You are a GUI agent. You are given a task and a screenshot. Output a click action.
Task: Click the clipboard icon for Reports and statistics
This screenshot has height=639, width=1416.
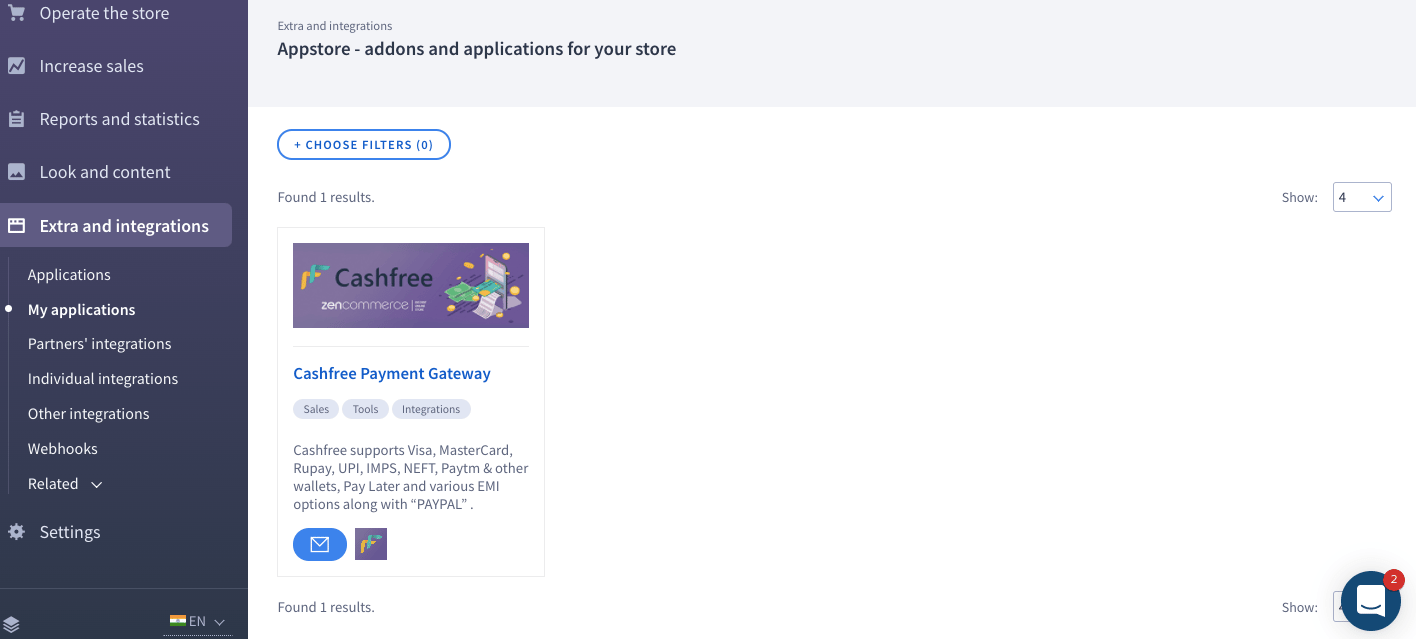coord(16,119)
